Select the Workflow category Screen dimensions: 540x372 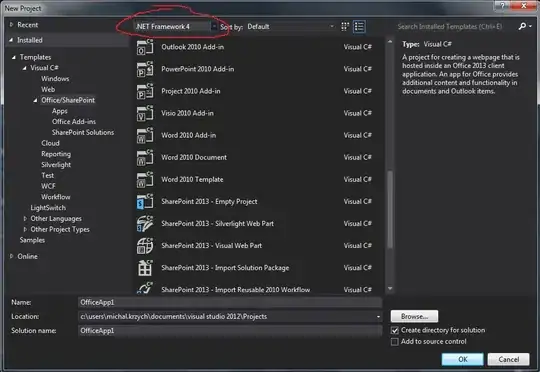click(55, 197)
